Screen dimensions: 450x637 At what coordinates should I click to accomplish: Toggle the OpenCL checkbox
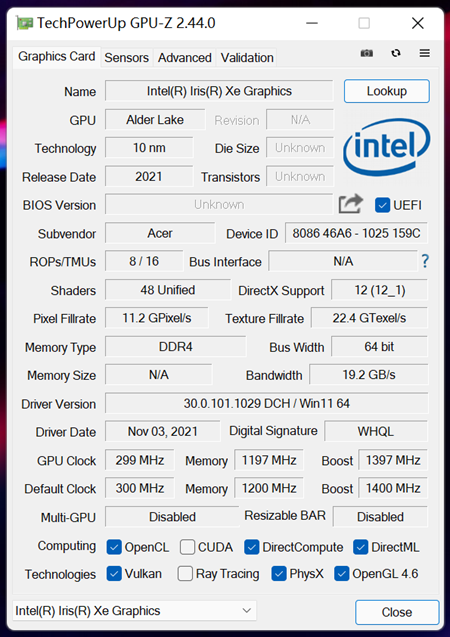[114, 547]
